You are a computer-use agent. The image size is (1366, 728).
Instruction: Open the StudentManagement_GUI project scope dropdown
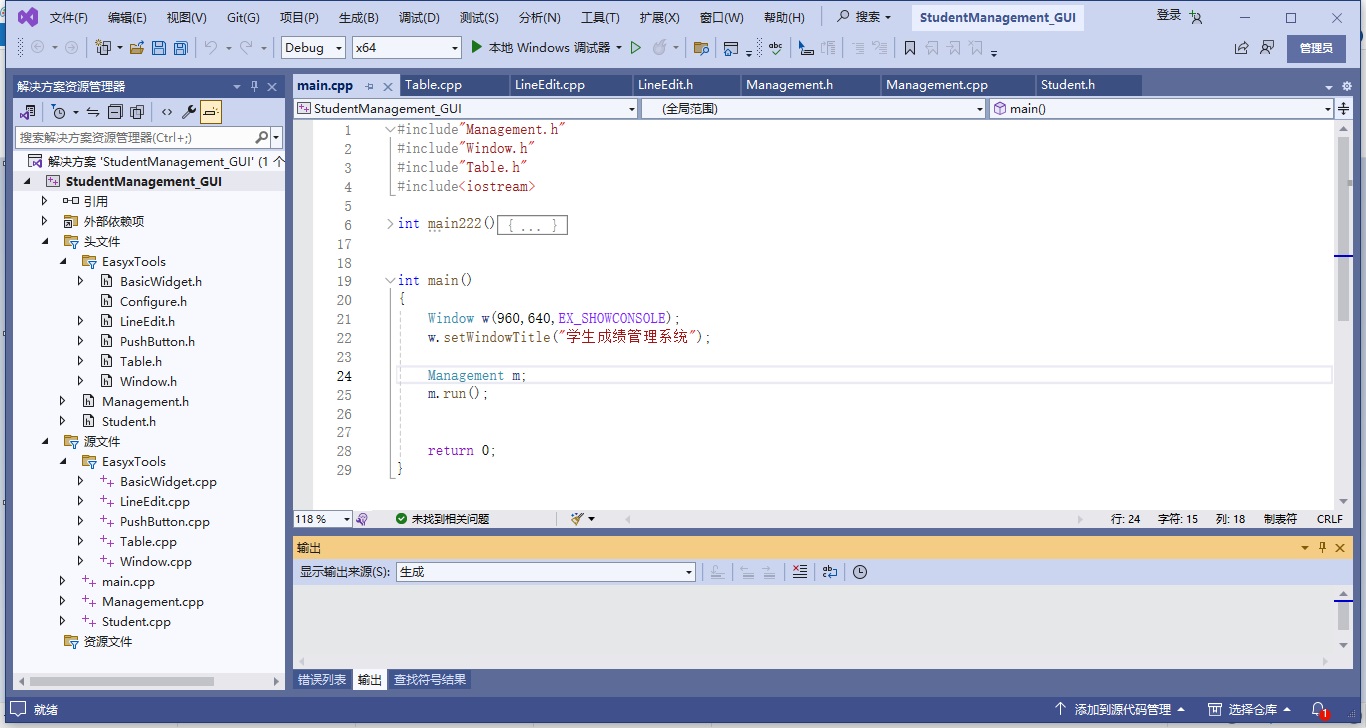point(466,108)
